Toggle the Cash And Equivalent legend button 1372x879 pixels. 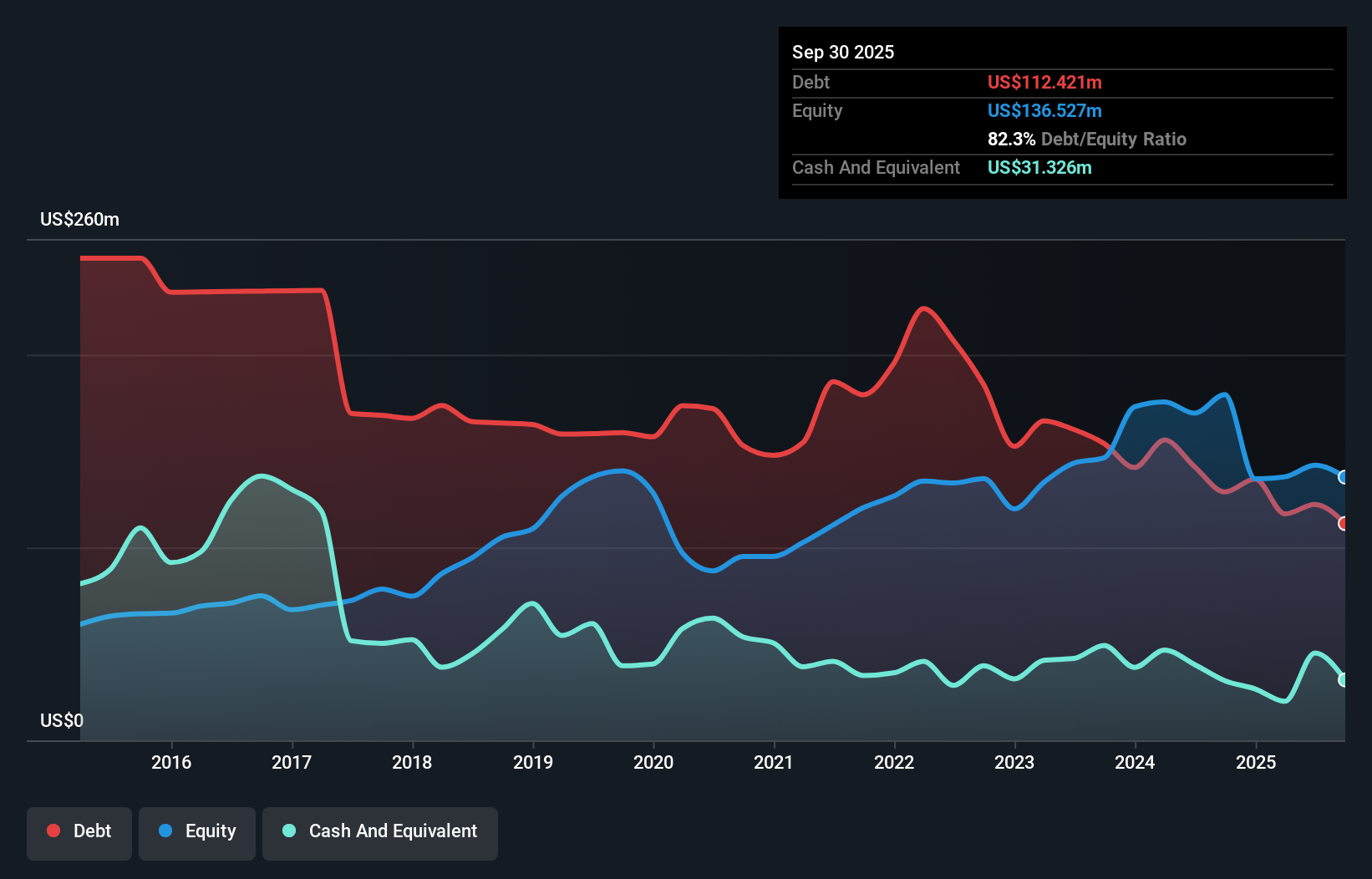point(380,833)
